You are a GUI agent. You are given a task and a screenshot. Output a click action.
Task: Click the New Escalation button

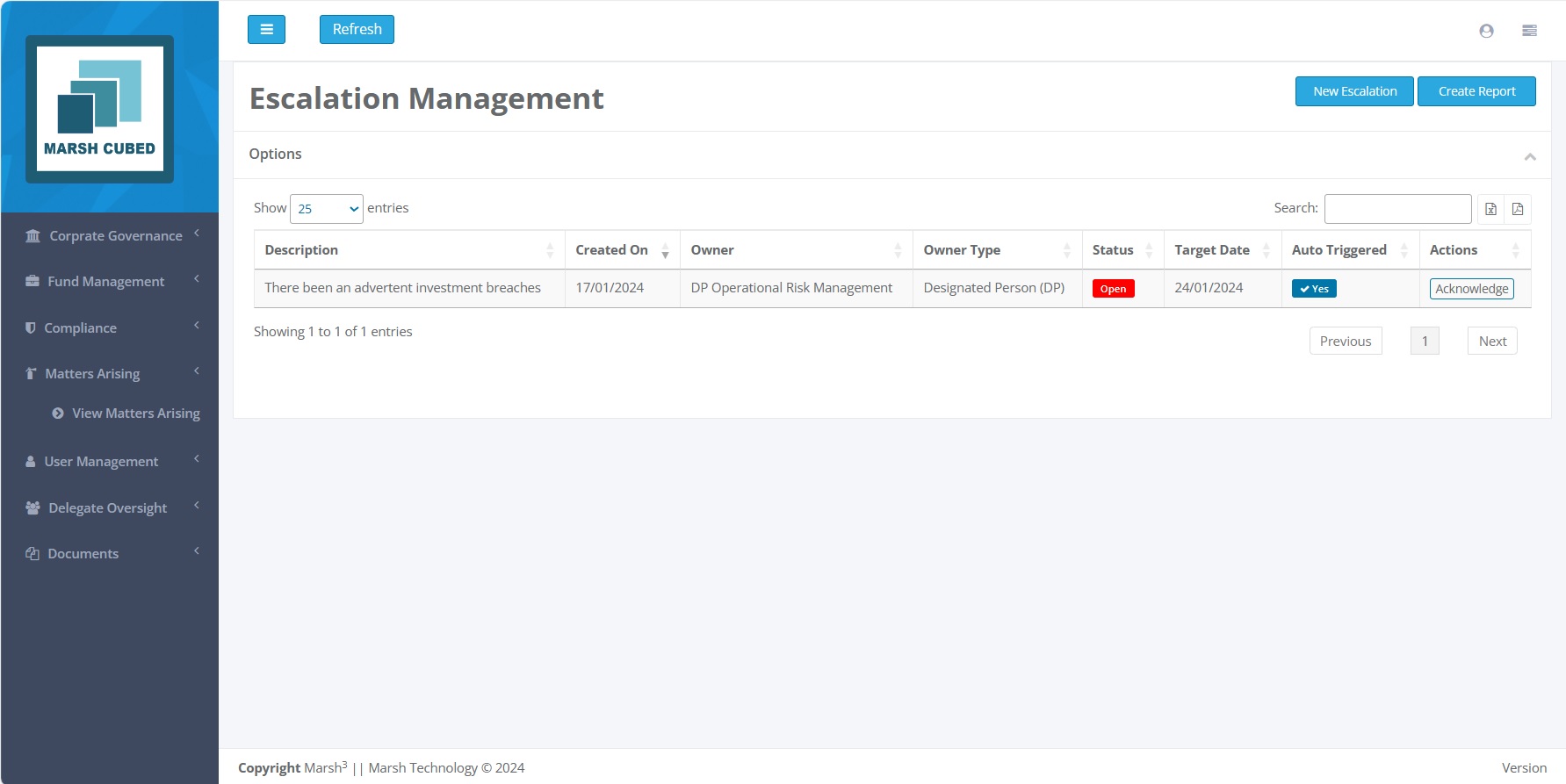(1353, 91)
